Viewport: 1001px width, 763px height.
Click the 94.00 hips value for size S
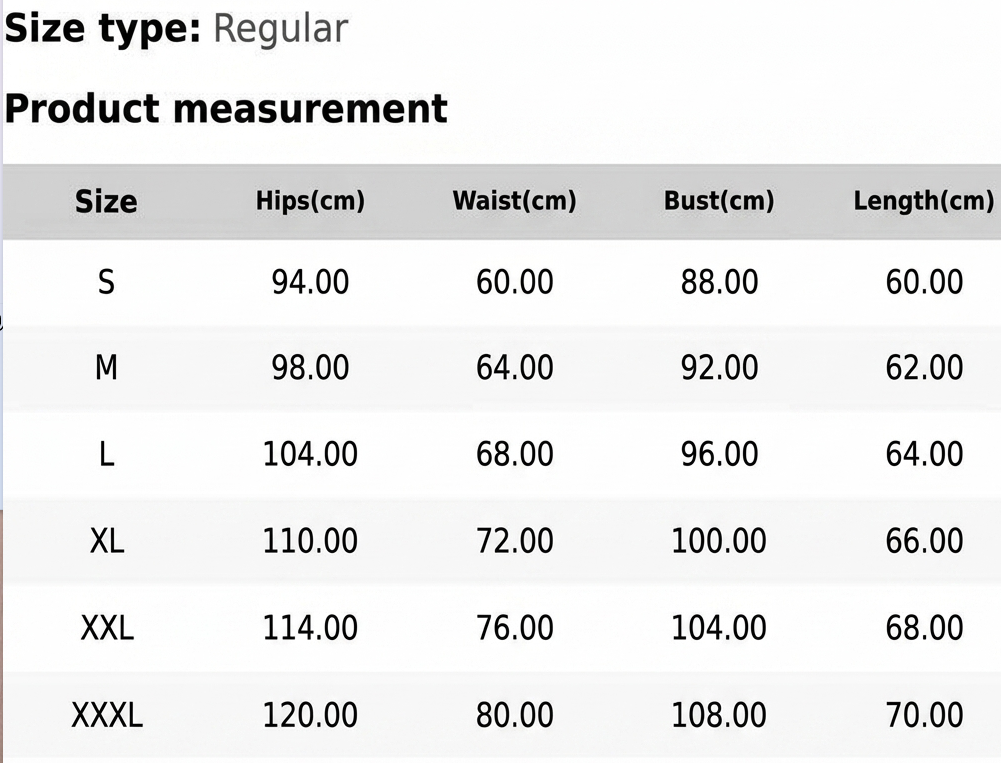point(310,283)
